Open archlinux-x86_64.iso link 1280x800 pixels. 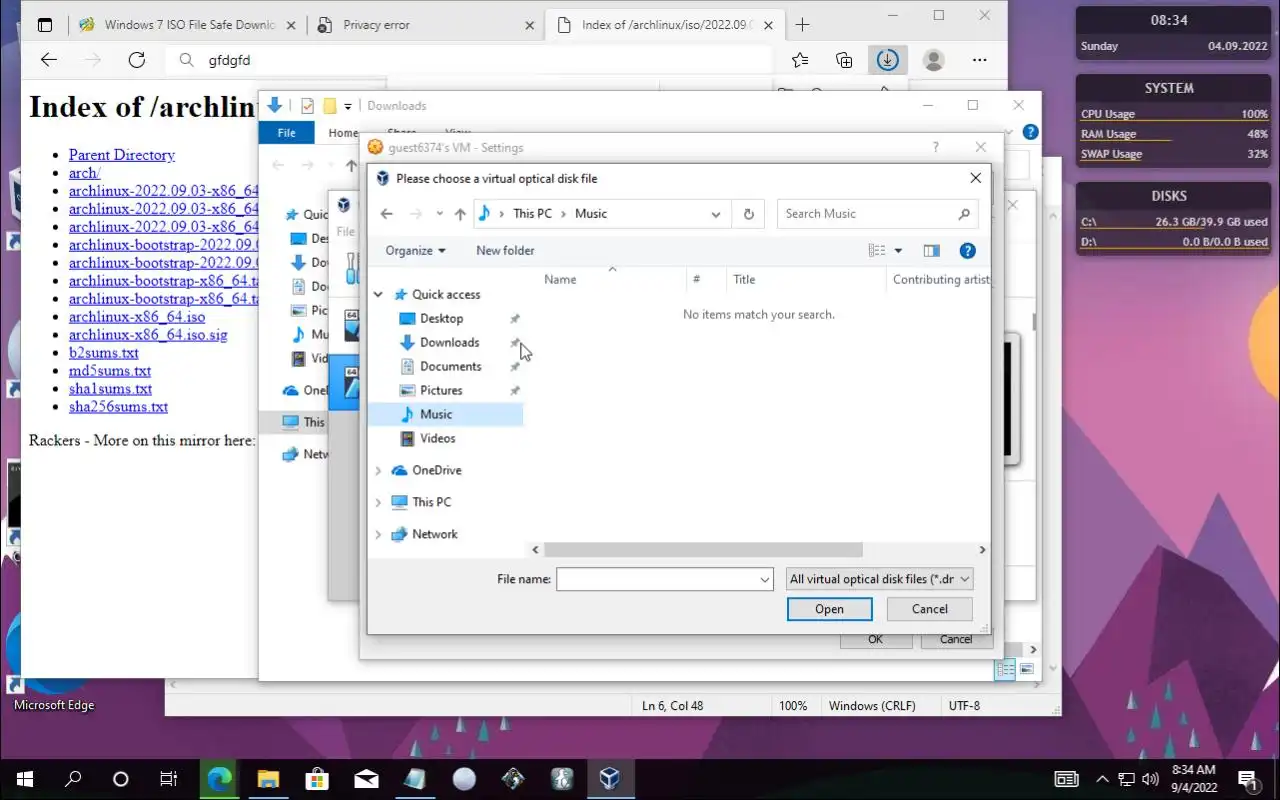click(137, 317)
